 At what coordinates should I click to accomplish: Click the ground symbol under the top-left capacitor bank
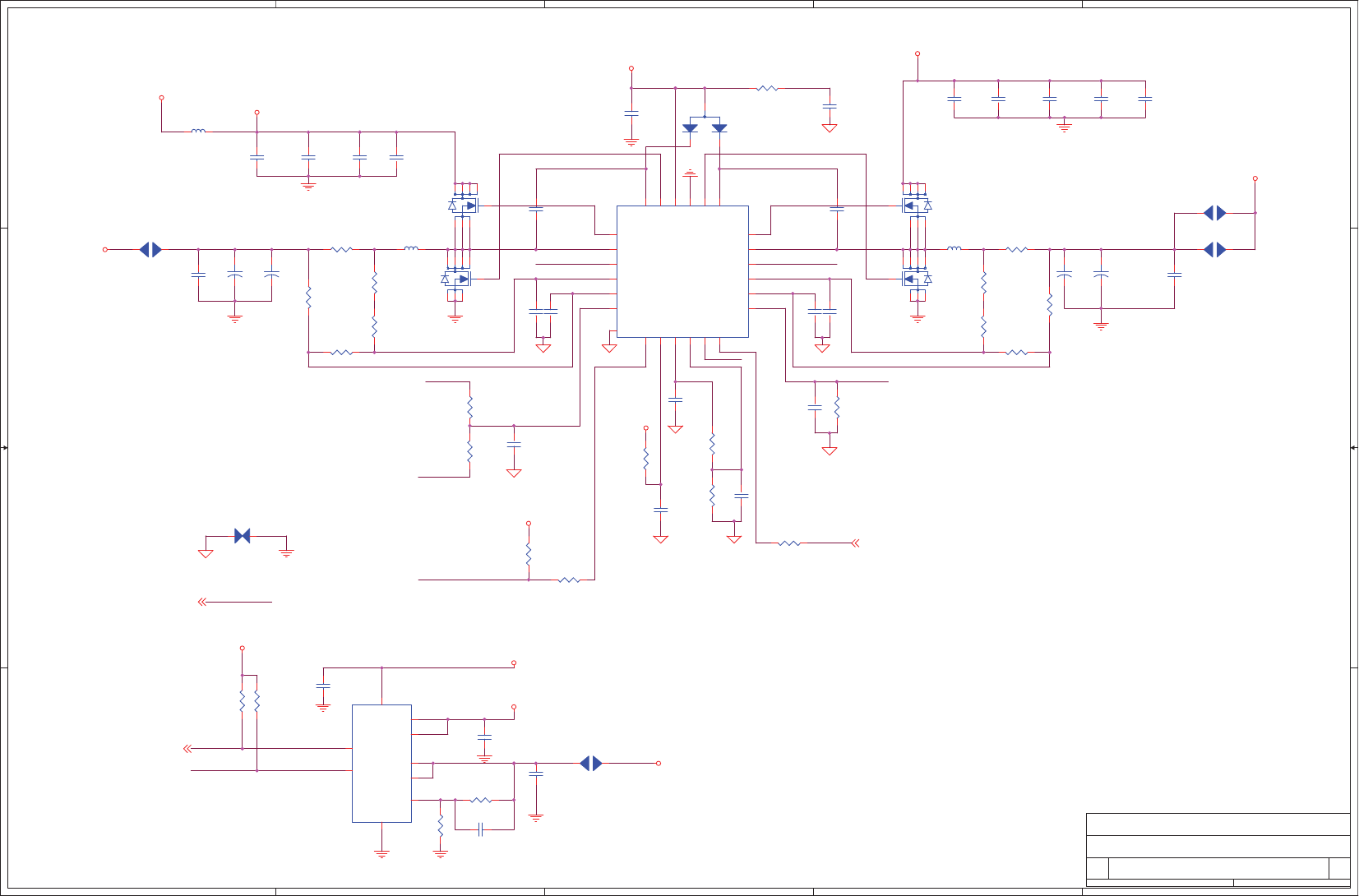point(308,187)
